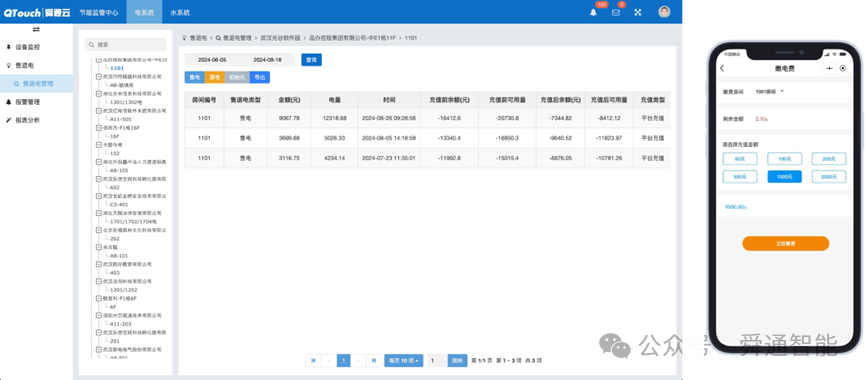The width and height of the screenshot is (865, 380).
Task: Open 报警管理 in the sidebar
Action: coord(28,102)
